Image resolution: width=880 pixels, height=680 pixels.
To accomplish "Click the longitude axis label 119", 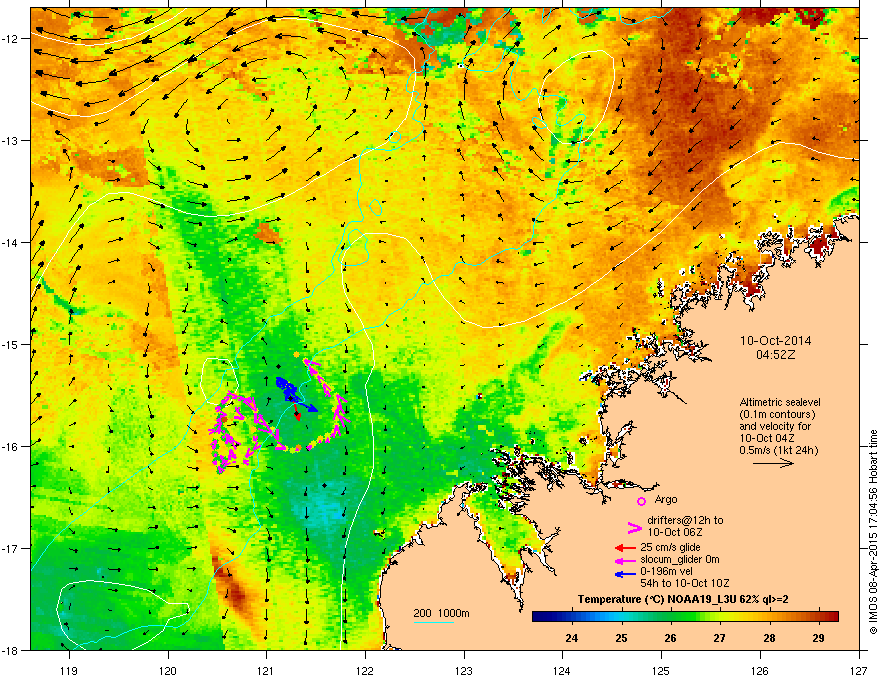I will pyautogui.click(x=69, y=670).
